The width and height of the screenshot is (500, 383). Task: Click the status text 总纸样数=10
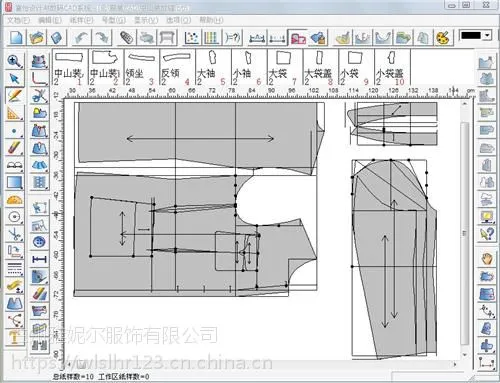[x=73, y=377]
